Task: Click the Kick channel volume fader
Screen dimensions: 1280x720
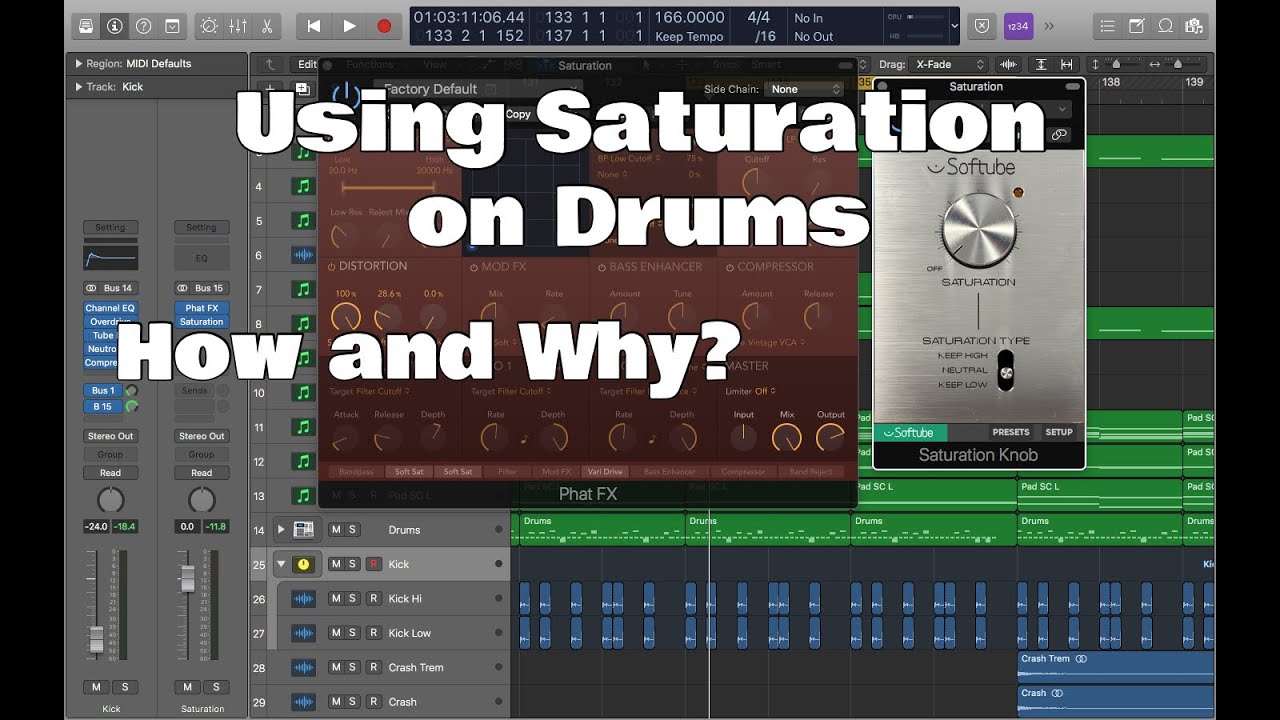Action: [x=97, y=639]
